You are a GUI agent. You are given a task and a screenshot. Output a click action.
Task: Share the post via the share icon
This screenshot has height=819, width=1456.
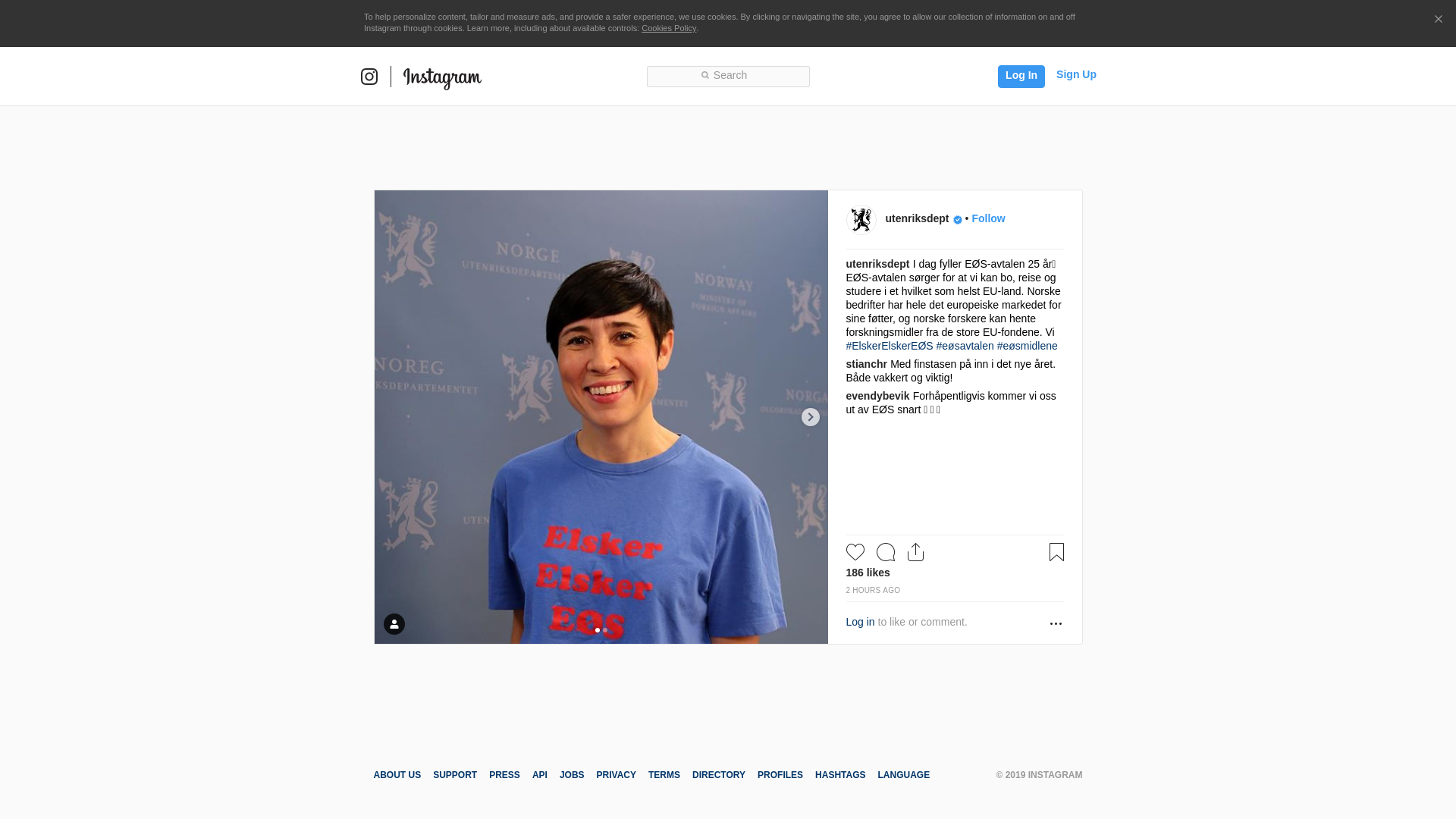point(916,552)
